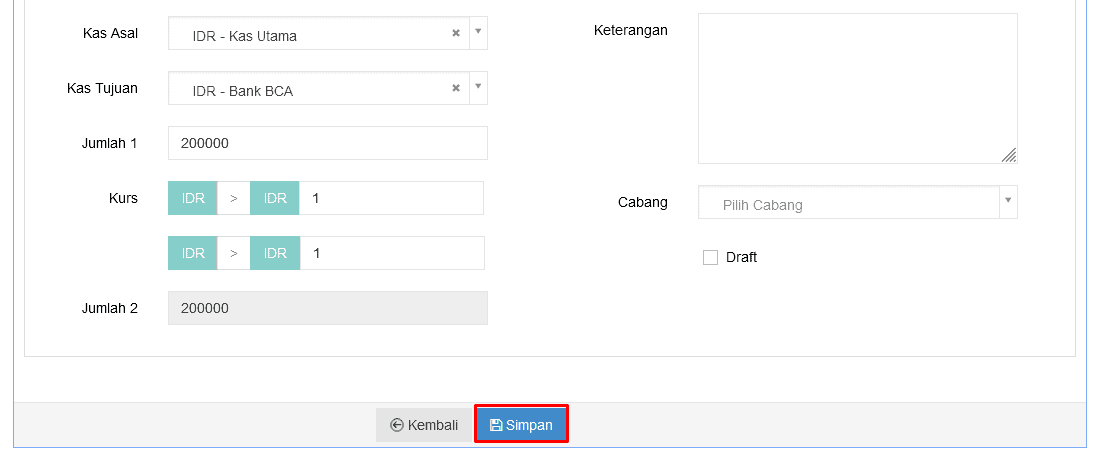Click the right IDR badge in first Kurs row

tap(275, 198)
